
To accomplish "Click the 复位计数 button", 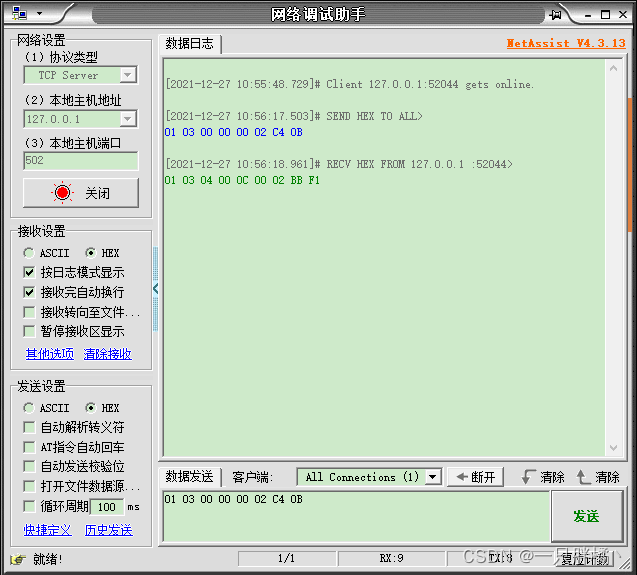I will click(x=585, y=559).
